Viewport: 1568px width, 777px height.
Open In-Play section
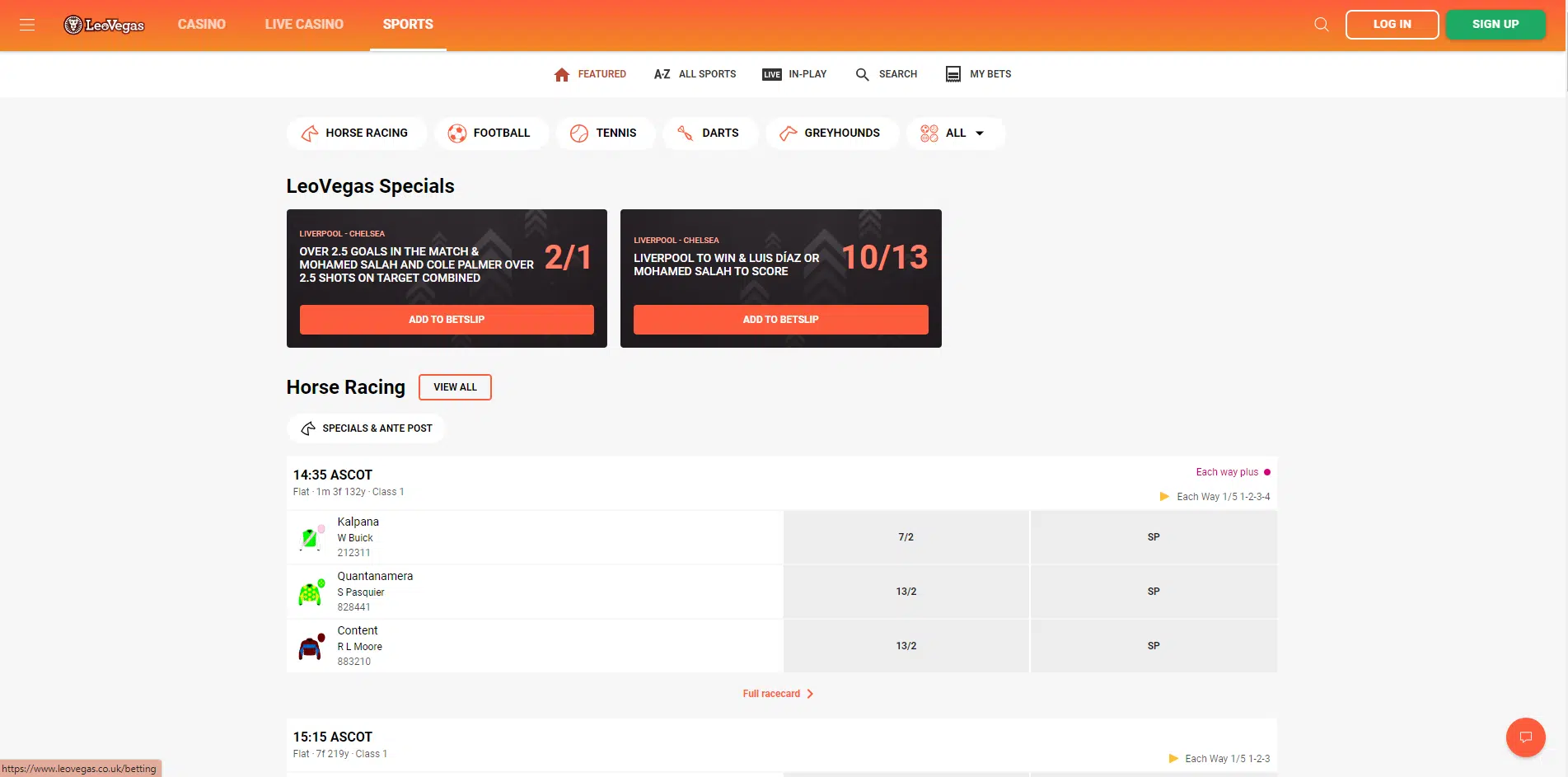coord(795,74)
